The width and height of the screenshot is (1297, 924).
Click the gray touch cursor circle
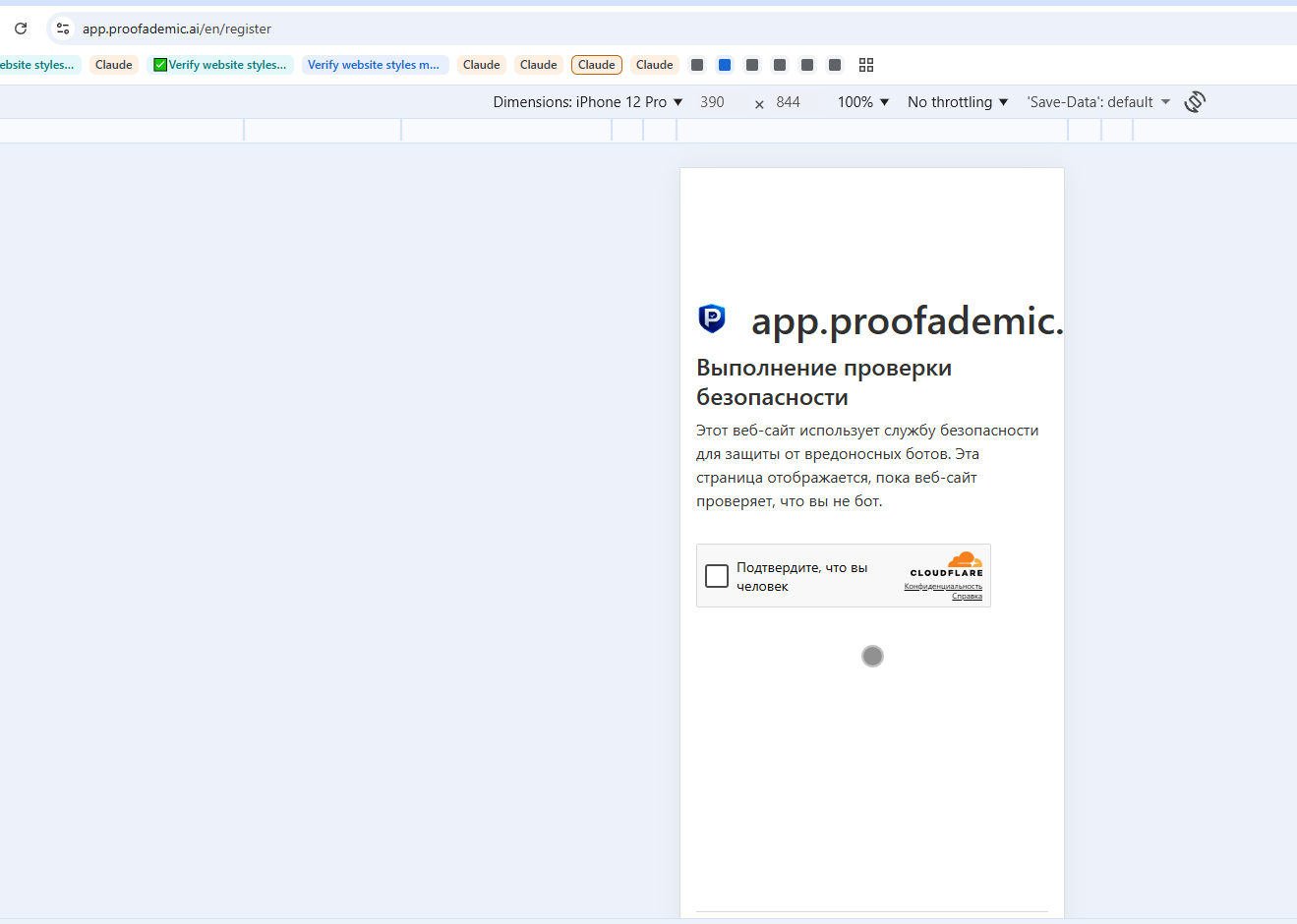click(872, 656)
